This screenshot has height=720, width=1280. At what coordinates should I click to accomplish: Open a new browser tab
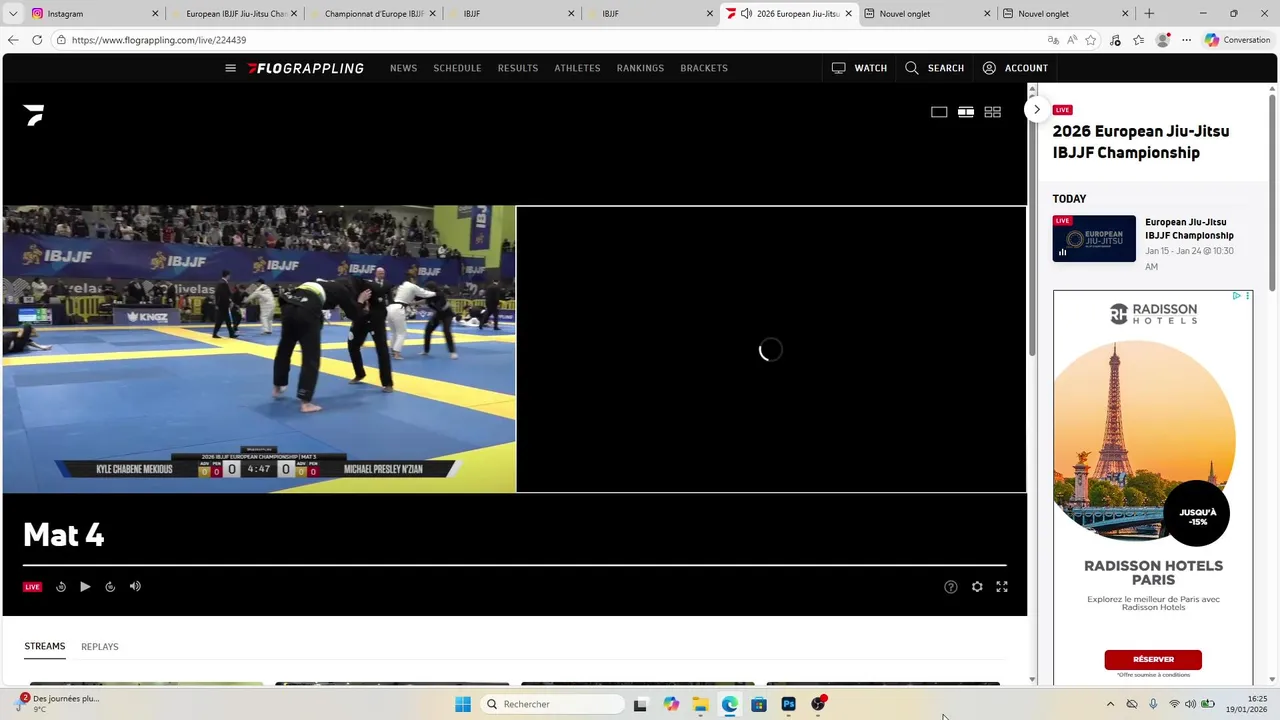pyautogui.click(x=1149, y=14)
